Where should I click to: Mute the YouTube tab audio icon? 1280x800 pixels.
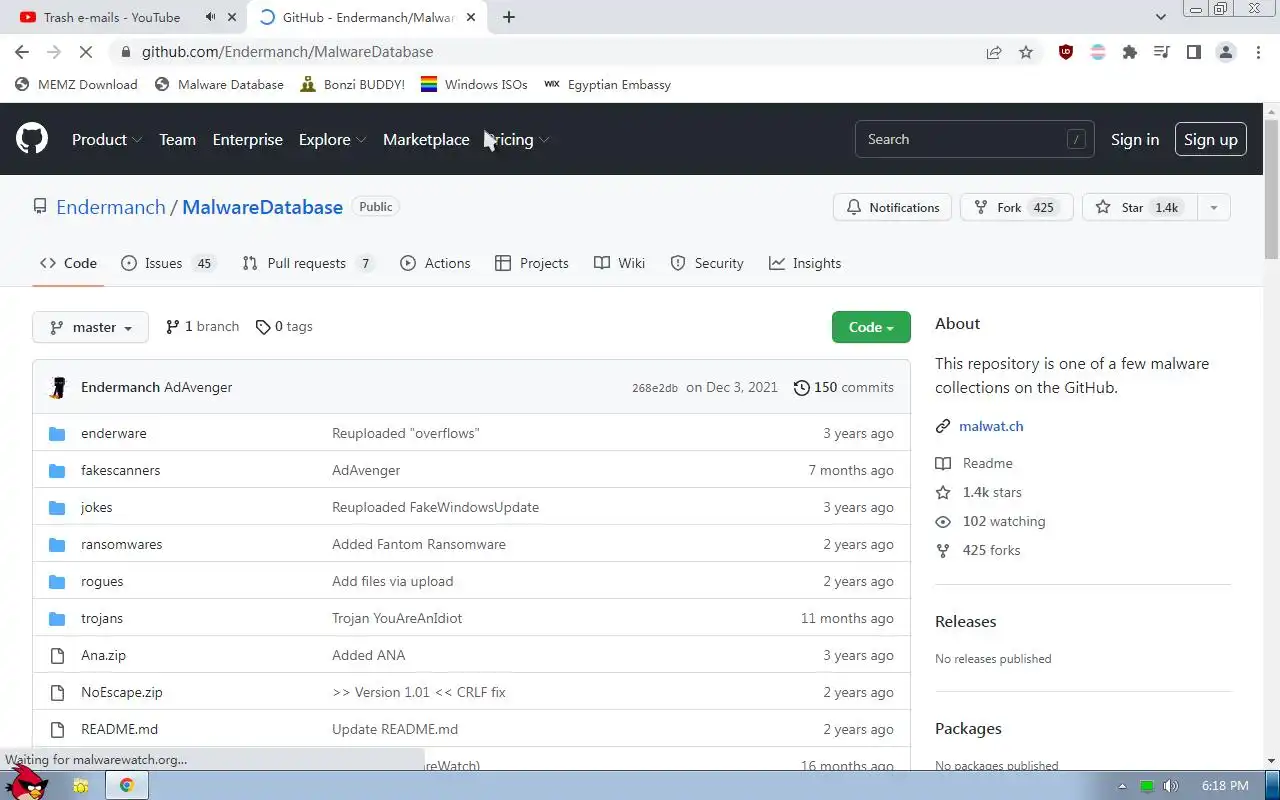[x=210, y=17]
